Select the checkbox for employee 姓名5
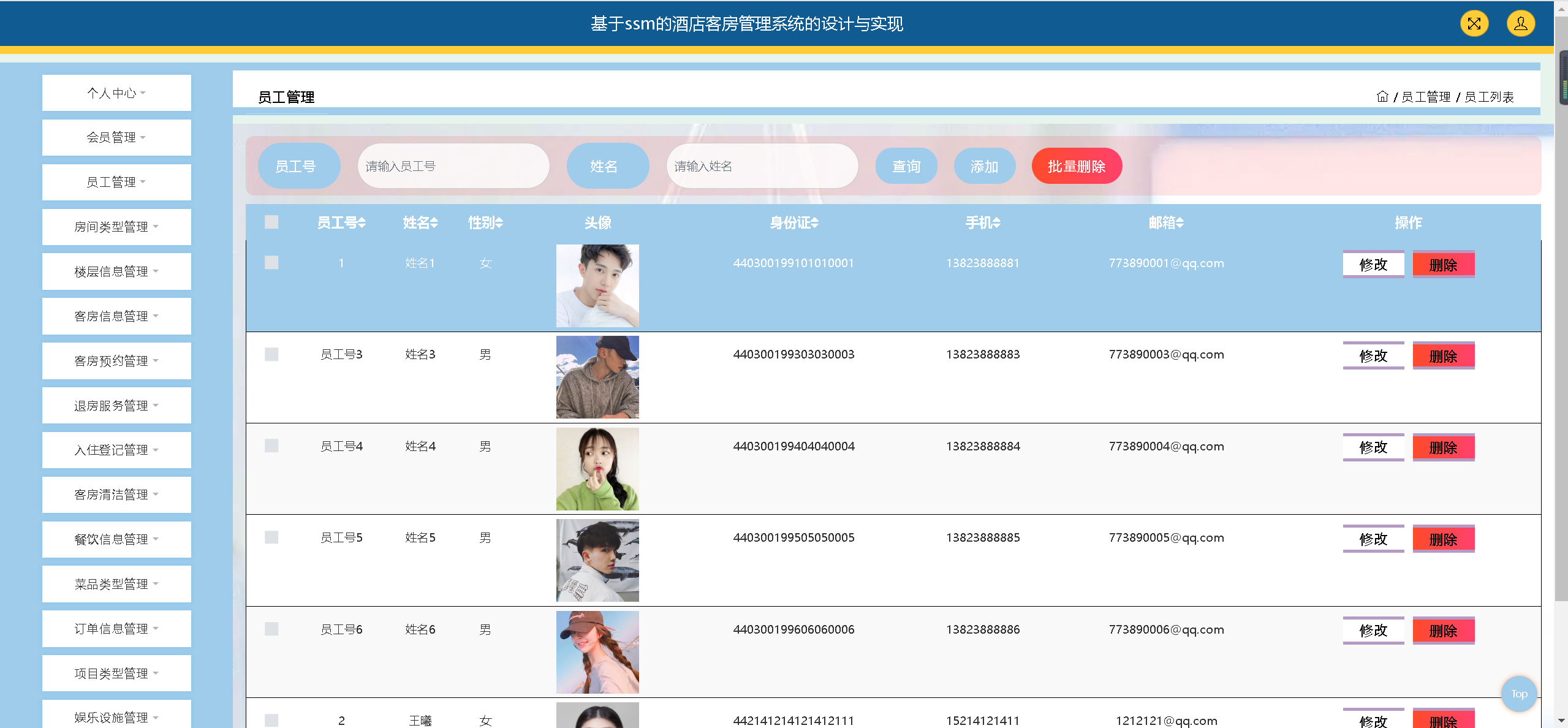This screenshot has width=1568, height=728. 271,537
